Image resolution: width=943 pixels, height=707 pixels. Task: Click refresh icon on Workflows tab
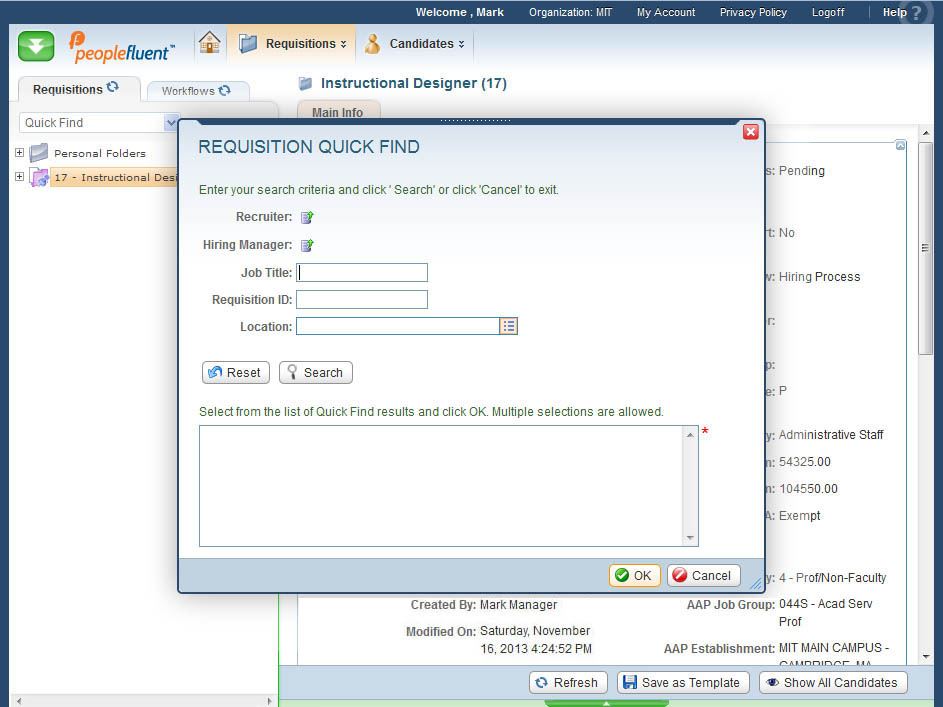pyautogui.click(x=225, y=90)
